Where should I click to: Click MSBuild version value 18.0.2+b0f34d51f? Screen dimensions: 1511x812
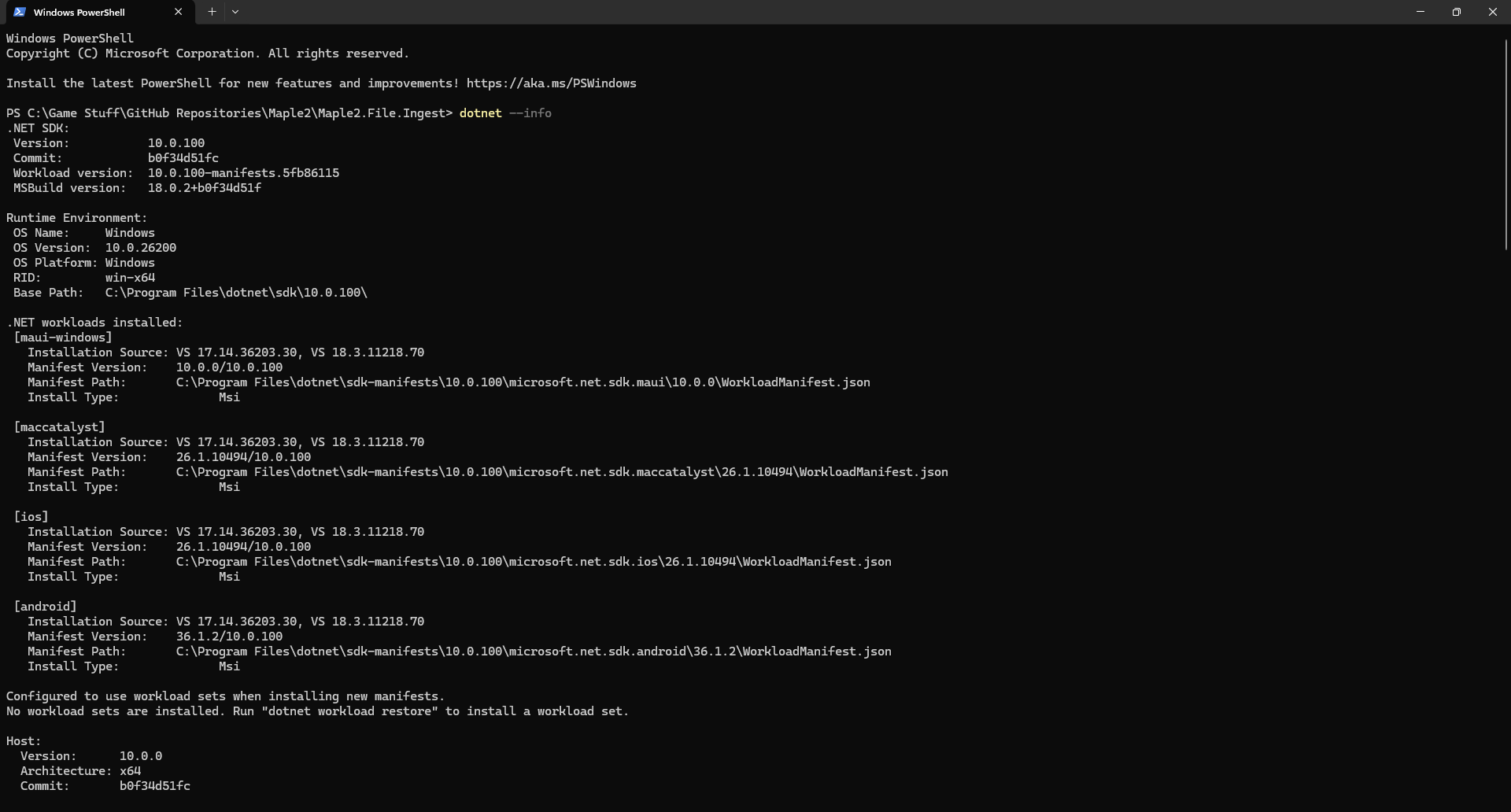point(205,188)
